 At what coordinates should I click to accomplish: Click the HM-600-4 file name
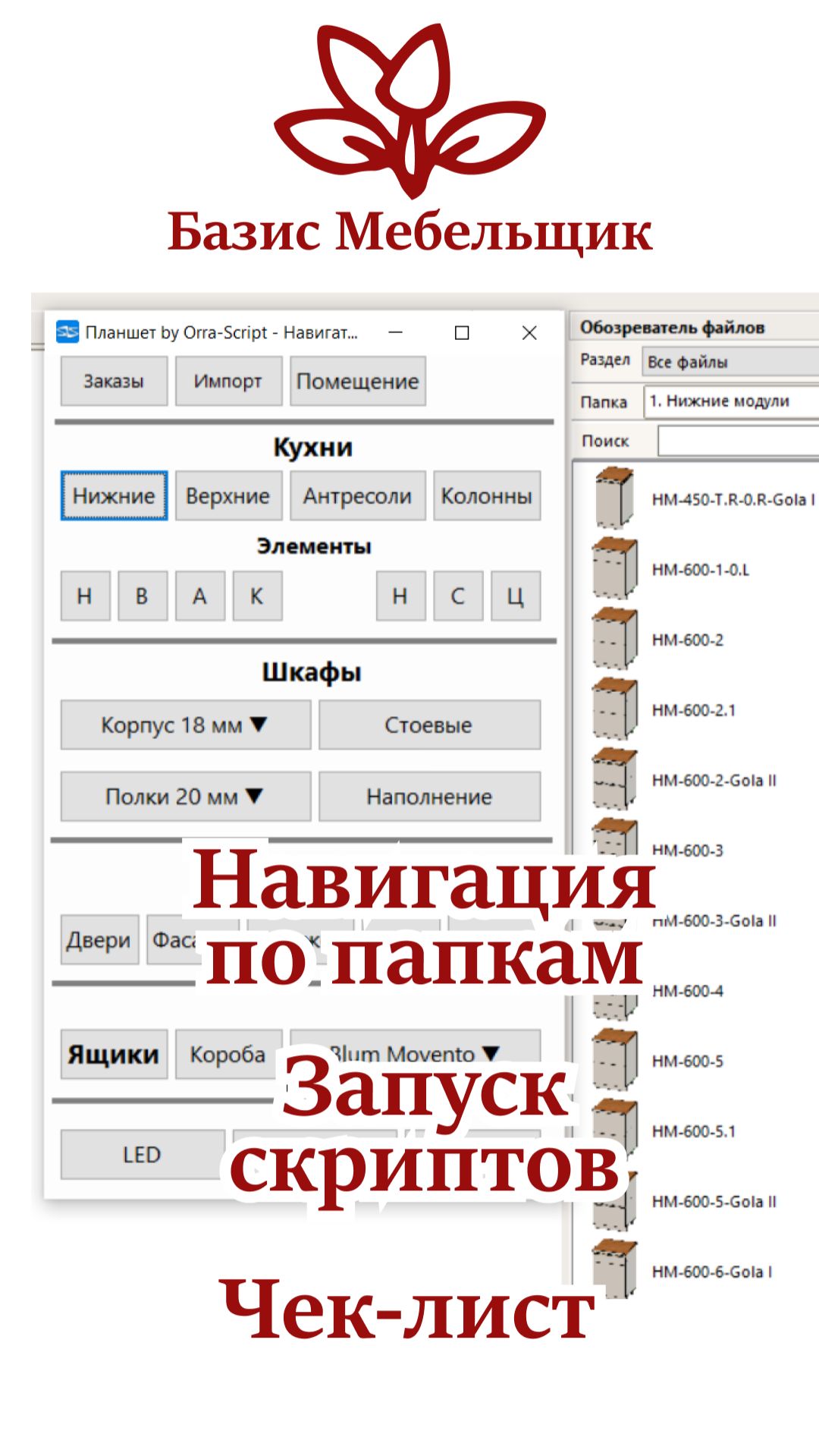click(687, 991)
